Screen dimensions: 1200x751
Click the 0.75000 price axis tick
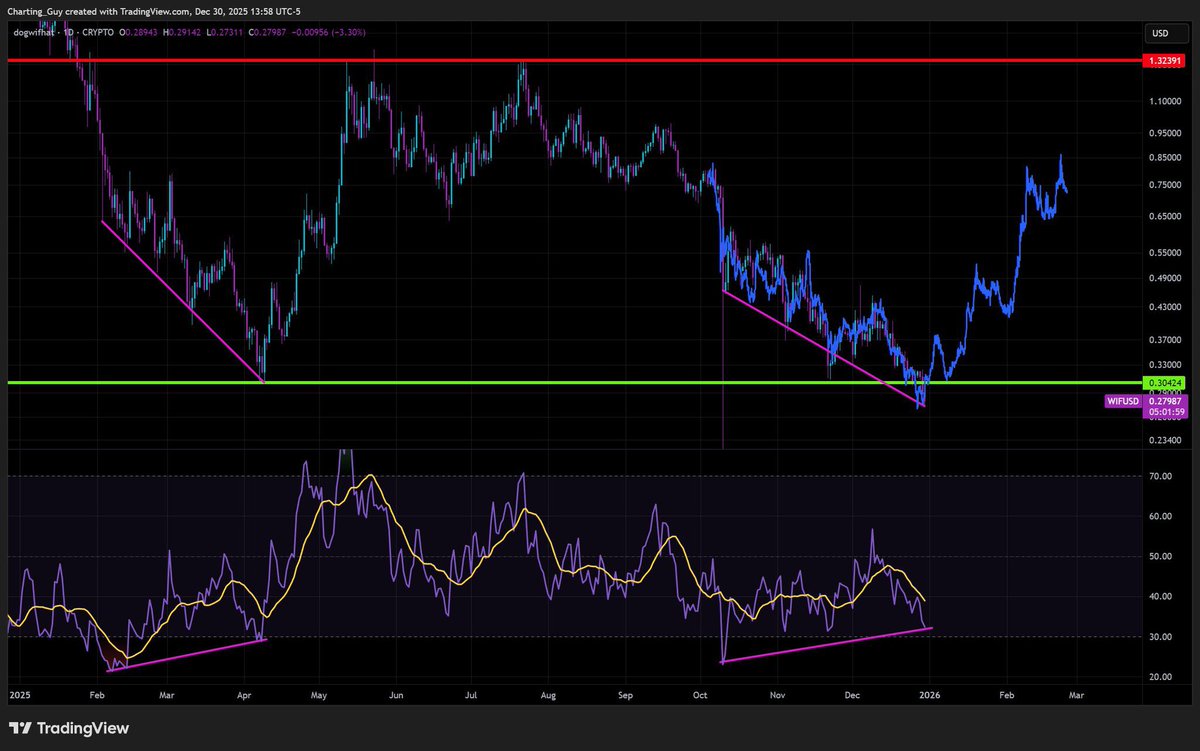(x=1165, y=185)
